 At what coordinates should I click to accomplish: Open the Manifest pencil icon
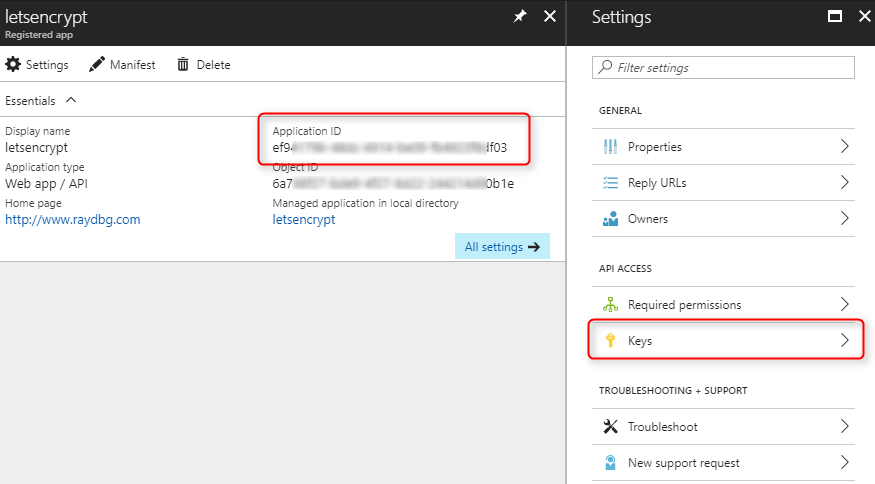[x=97, y=65]
